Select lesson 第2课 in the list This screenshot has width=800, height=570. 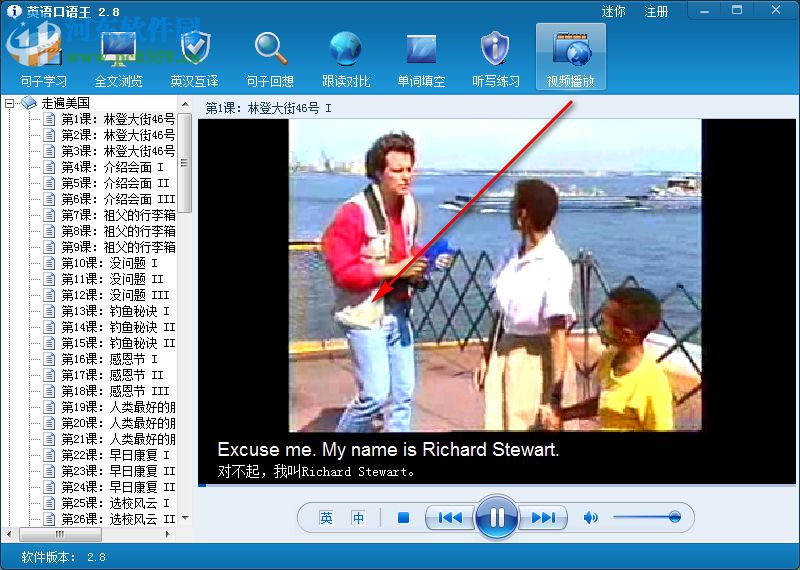coord(118,135)
